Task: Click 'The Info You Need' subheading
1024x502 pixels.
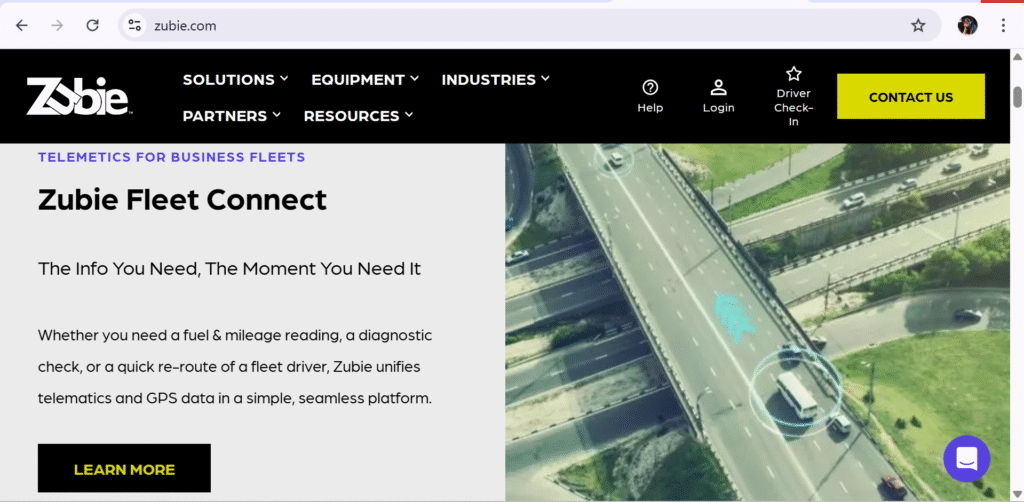Action: tap(229, 269)
